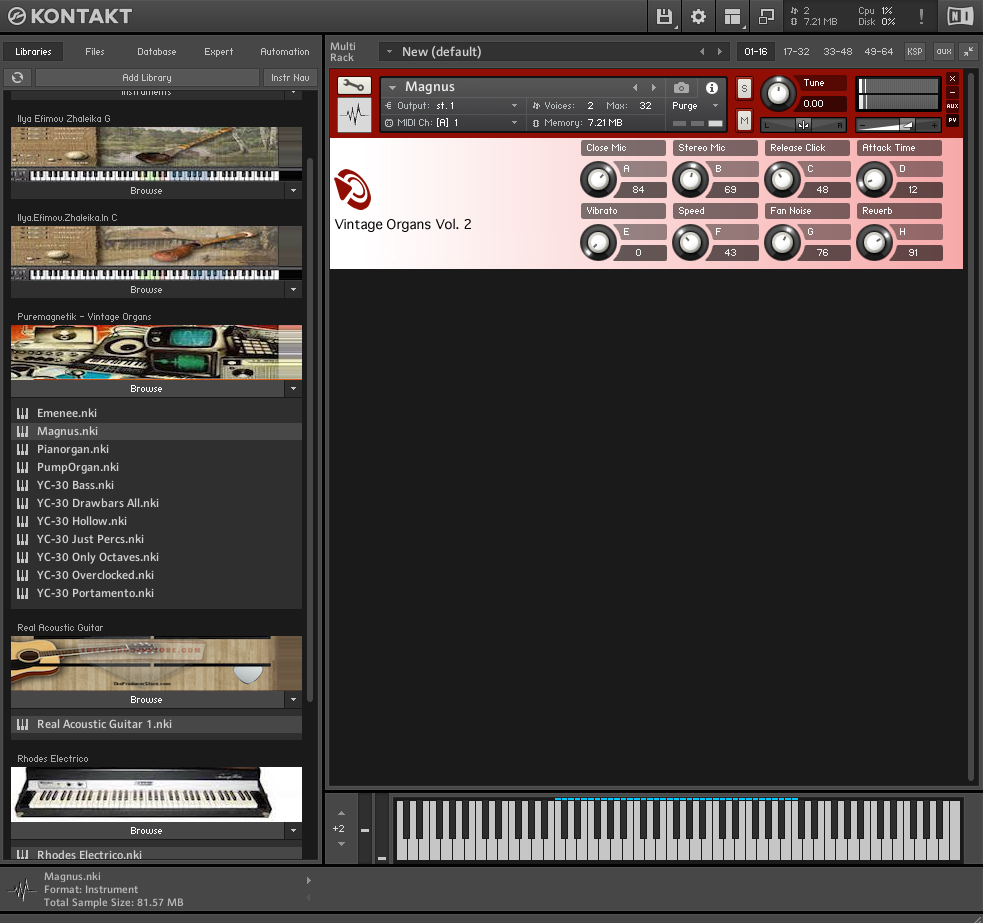The image size is (983, 923).
Task: Select rack page 33-48
Action: tap(838, 51)
